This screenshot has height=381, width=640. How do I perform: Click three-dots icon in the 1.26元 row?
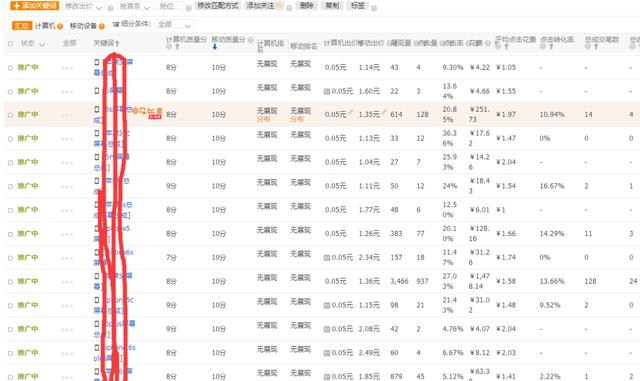coord(67,234)
